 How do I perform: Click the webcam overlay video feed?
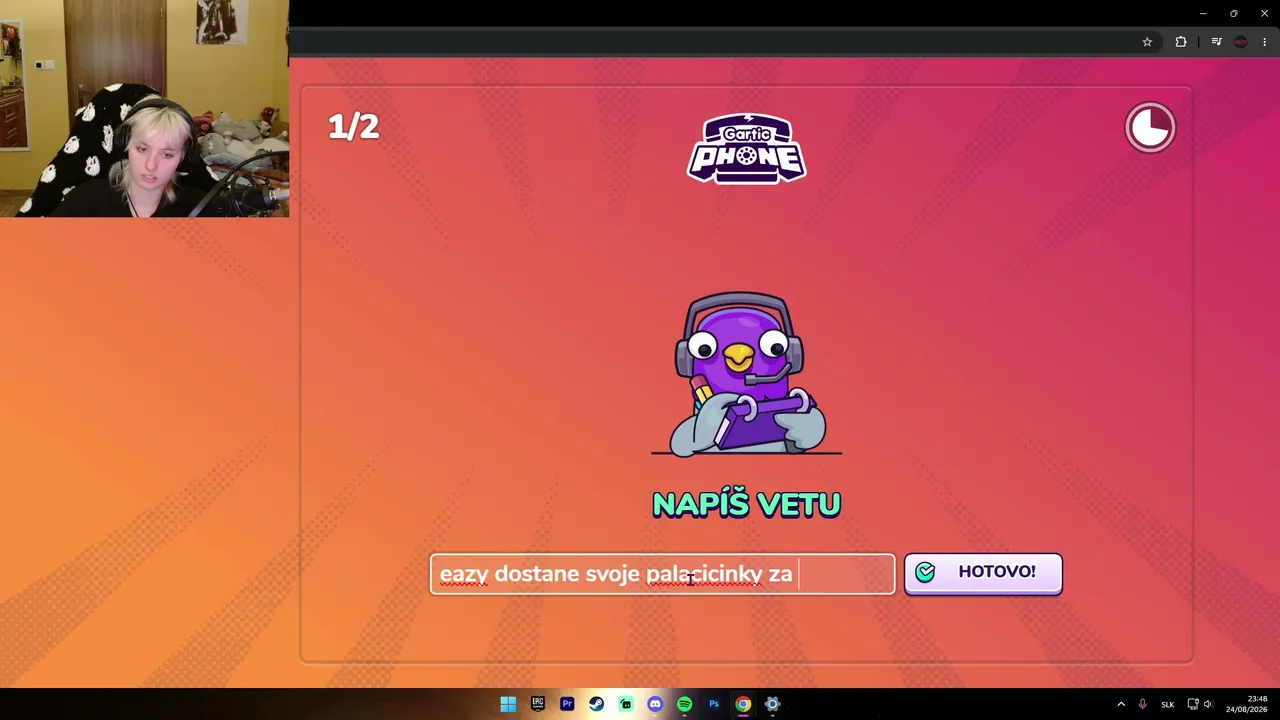pos(145,108)
